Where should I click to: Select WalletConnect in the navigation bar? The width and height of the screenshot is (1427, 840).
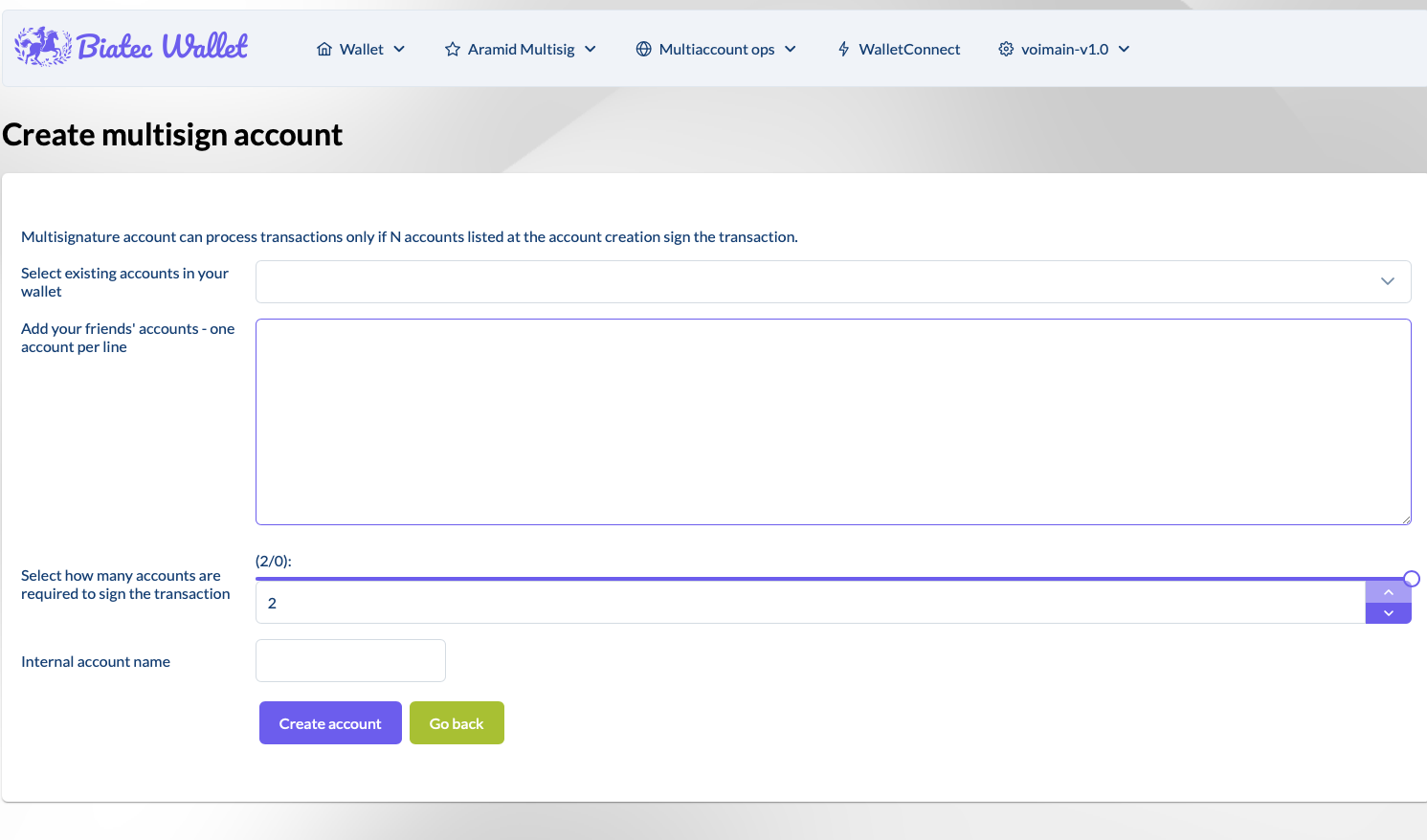point(908,48)
